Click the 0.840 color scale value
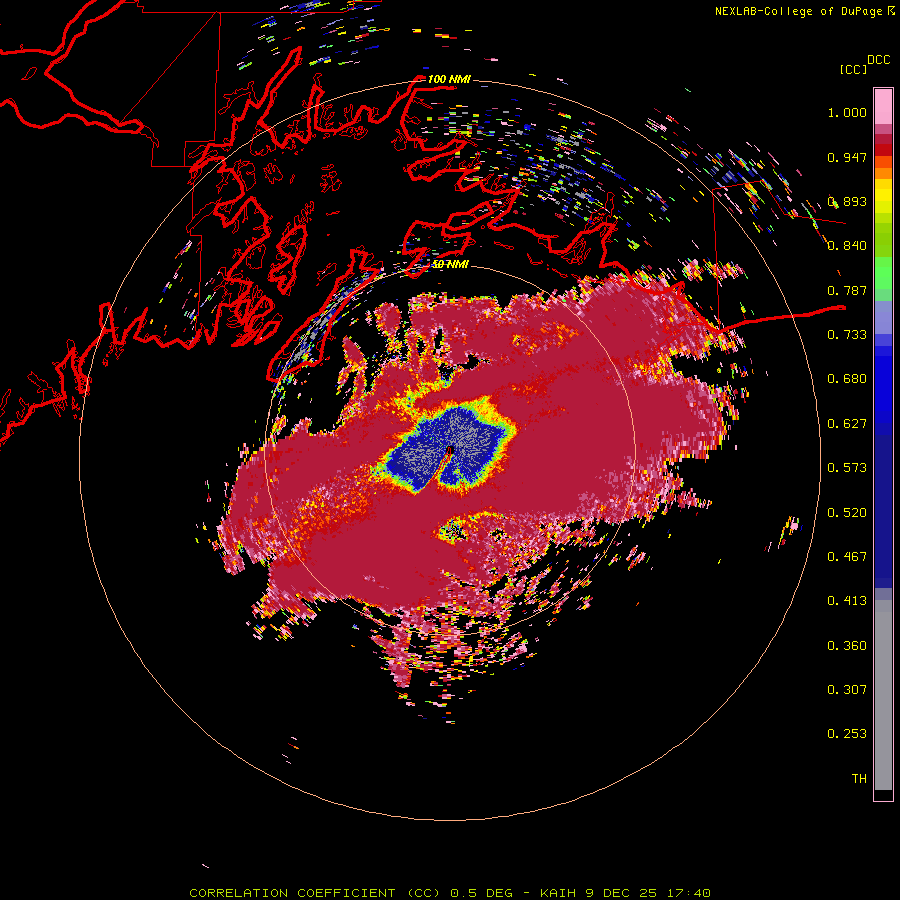Image resolution: width=900 pixels, height=900 pixels. pyautogui.click(x=847, y=246)
